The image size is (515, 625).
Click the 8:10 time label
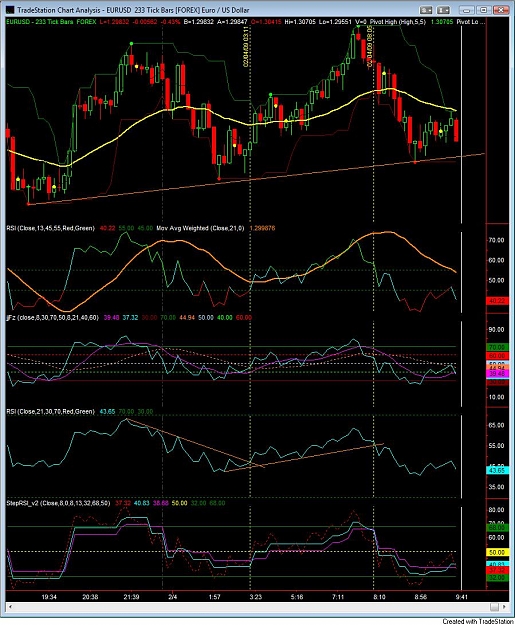click(x=379, y=597)
